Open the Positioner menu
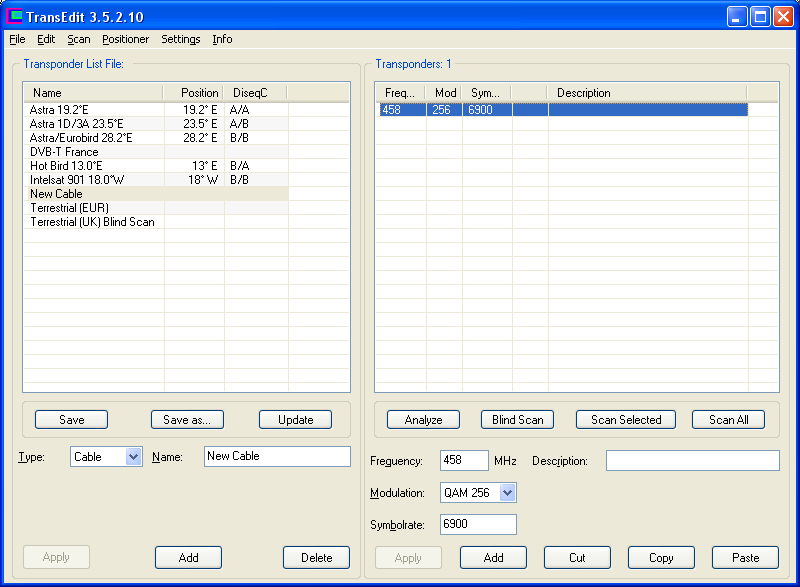This screenshot has width=800, height=587. (125, 39)
